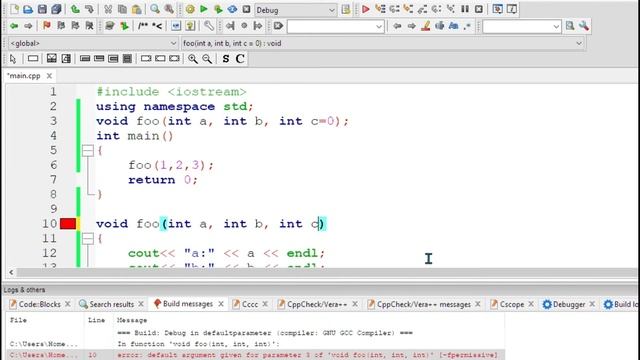
Task: Close the main.cpp tab
Action: (x=49, y=76)
